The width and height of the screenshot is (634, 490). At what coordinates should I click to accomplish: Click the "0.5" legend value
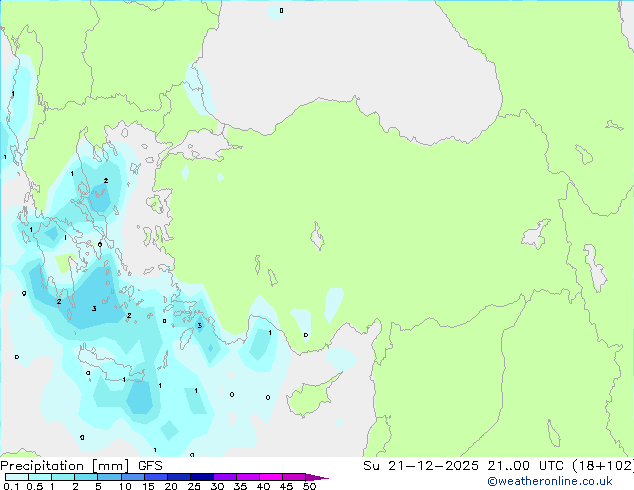click(x=35, y=486)
